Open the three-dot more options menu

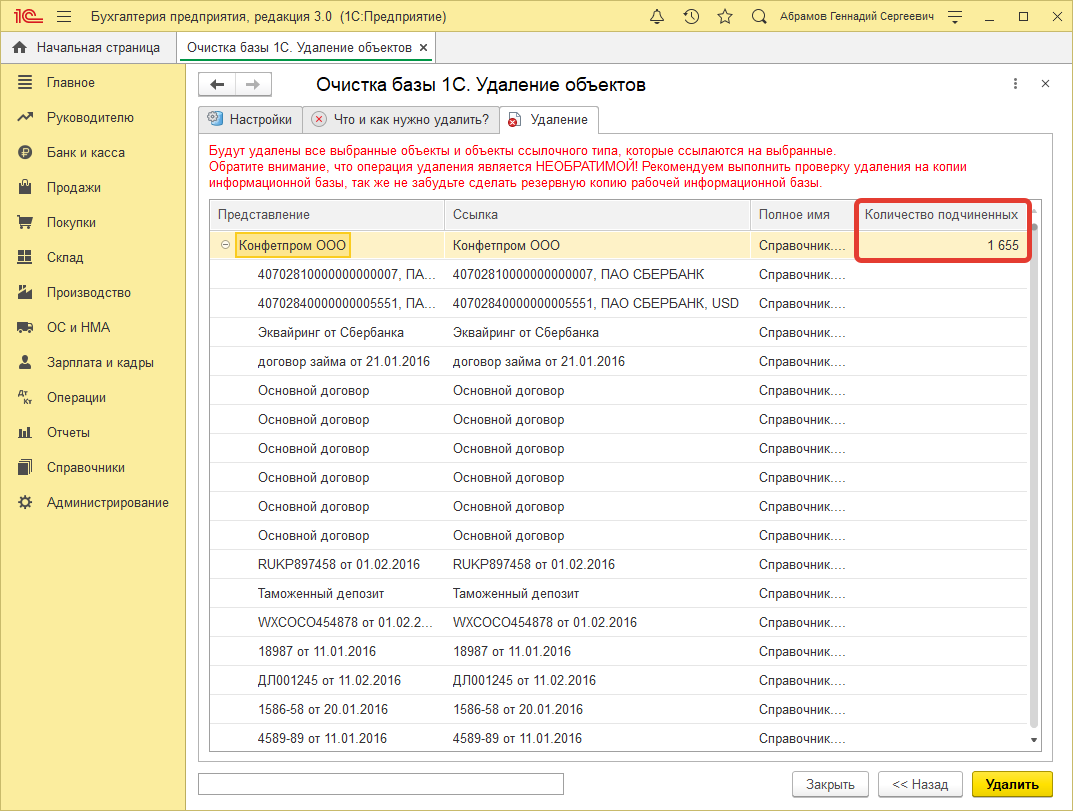(1015, 85)
